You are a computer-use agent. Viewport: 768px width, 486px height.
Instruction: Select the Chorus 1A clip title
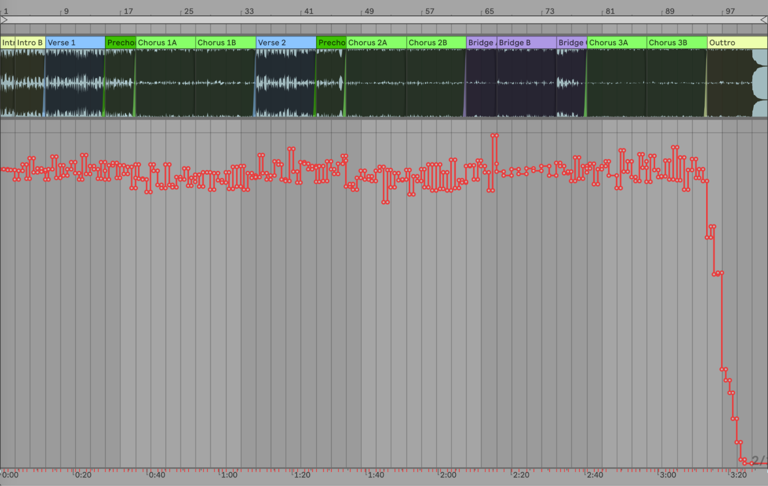coord(164,43)
